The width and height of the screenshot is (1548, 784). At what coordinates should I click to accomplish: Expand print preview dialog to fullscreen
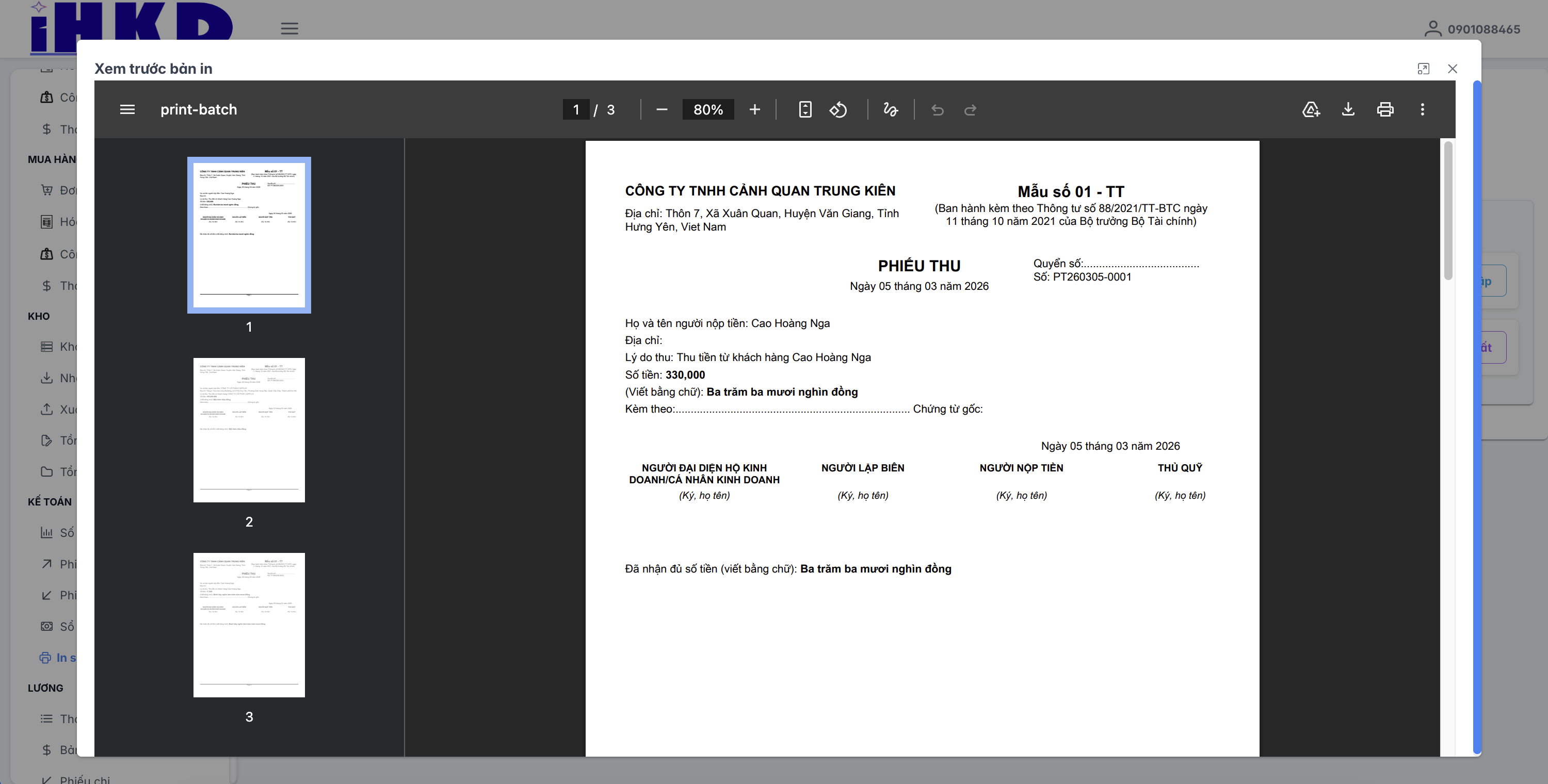coord(1423,69)
